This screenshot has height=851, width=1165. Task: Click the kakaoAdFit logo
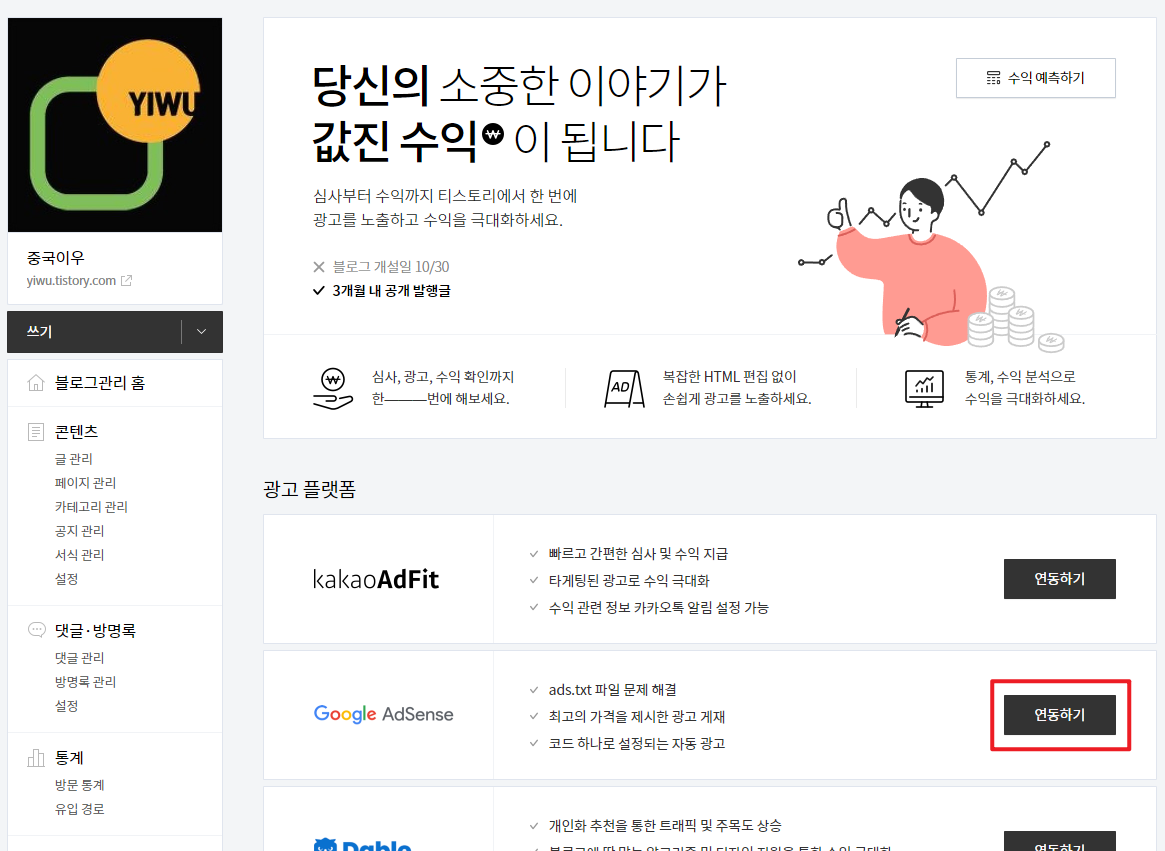click(x=376, y=579)
